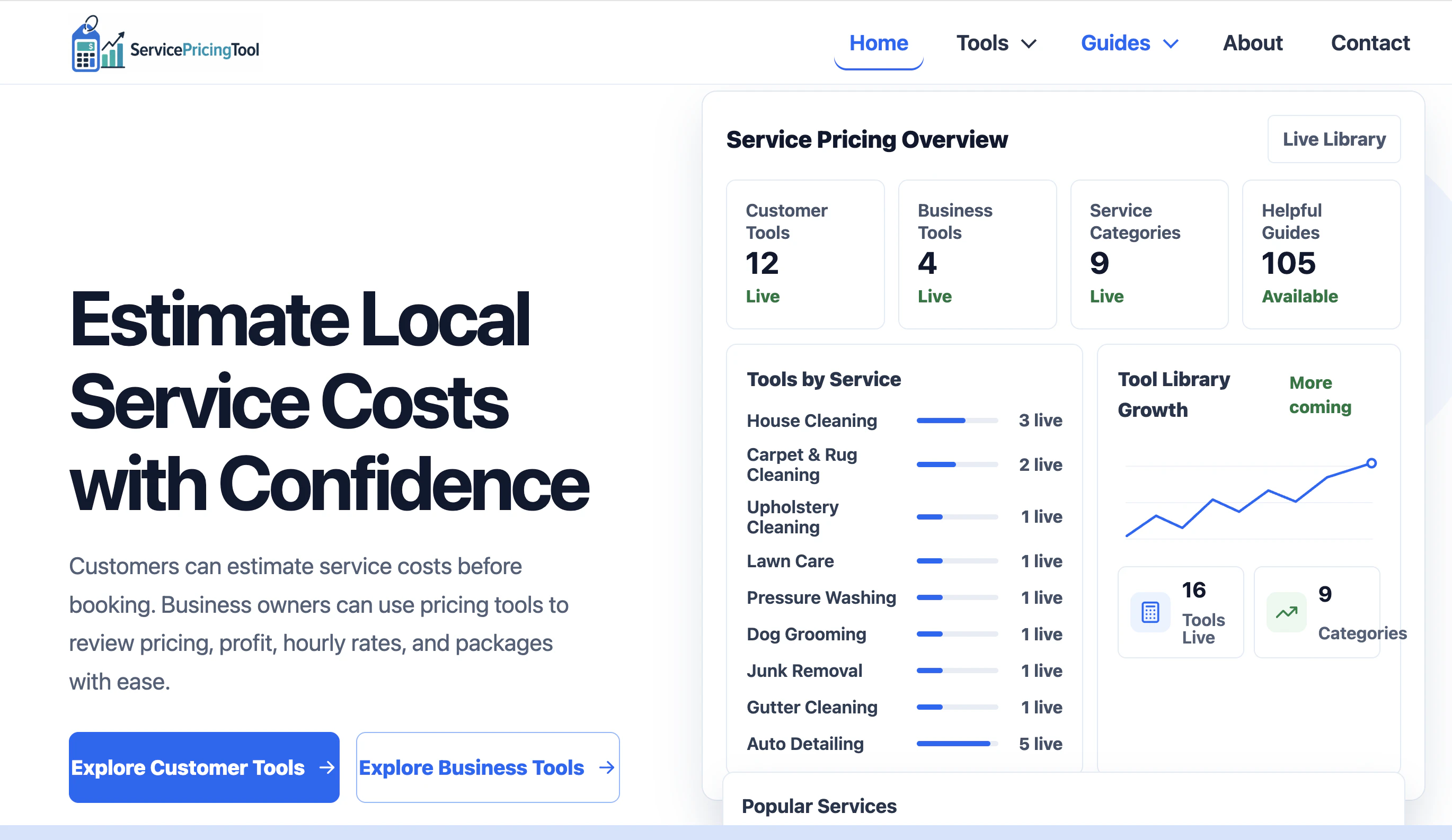Expand the Guides menu chevron
Screen dimensions: 1452x840
click(x=1171, y=44)
